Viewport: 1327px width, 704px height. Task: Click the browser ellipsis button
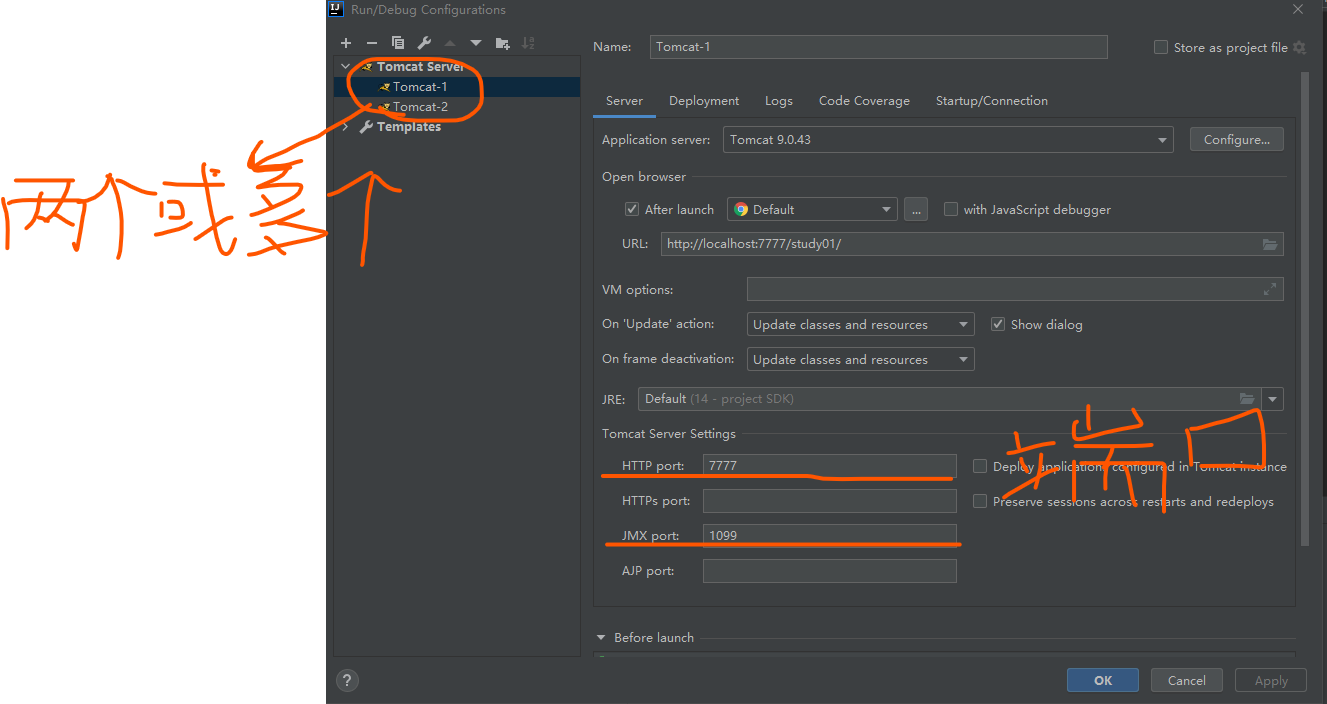point(915,209)
